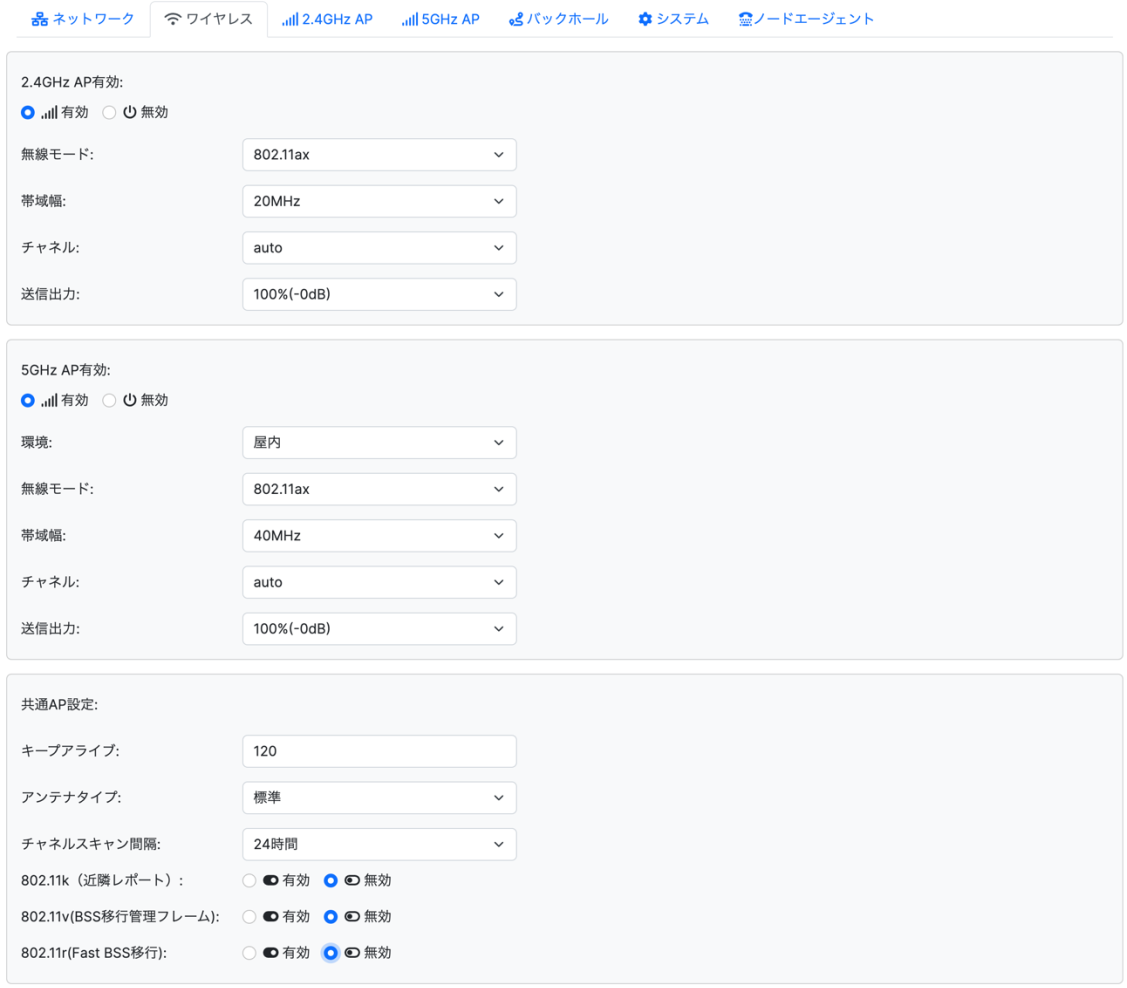Open 2.4GHz 送信出力 dropdown
The height and width of the screenshot is (988, 1127).
379,295
